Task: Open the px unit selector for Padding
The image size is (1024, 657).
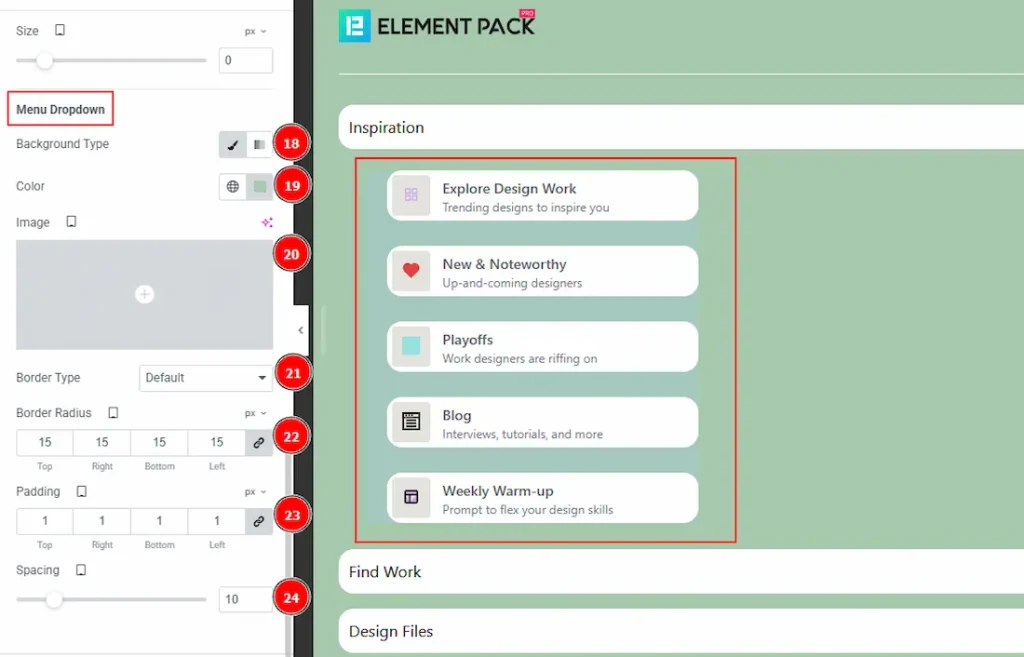Action: pos(255,492)
